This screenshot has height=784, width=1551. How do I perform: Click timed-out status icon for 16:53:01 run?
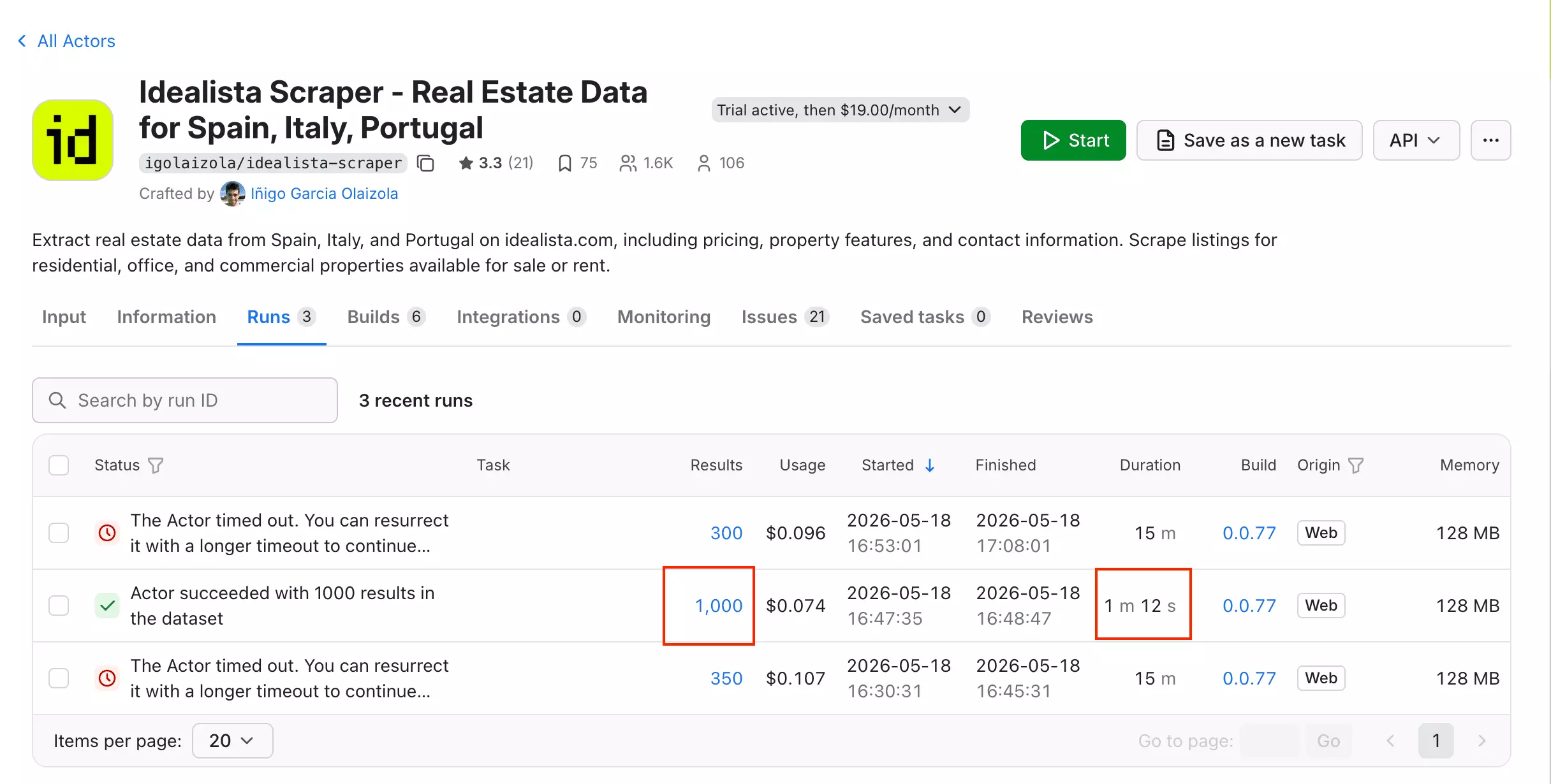pyautogui.click(x=107, y=533)
